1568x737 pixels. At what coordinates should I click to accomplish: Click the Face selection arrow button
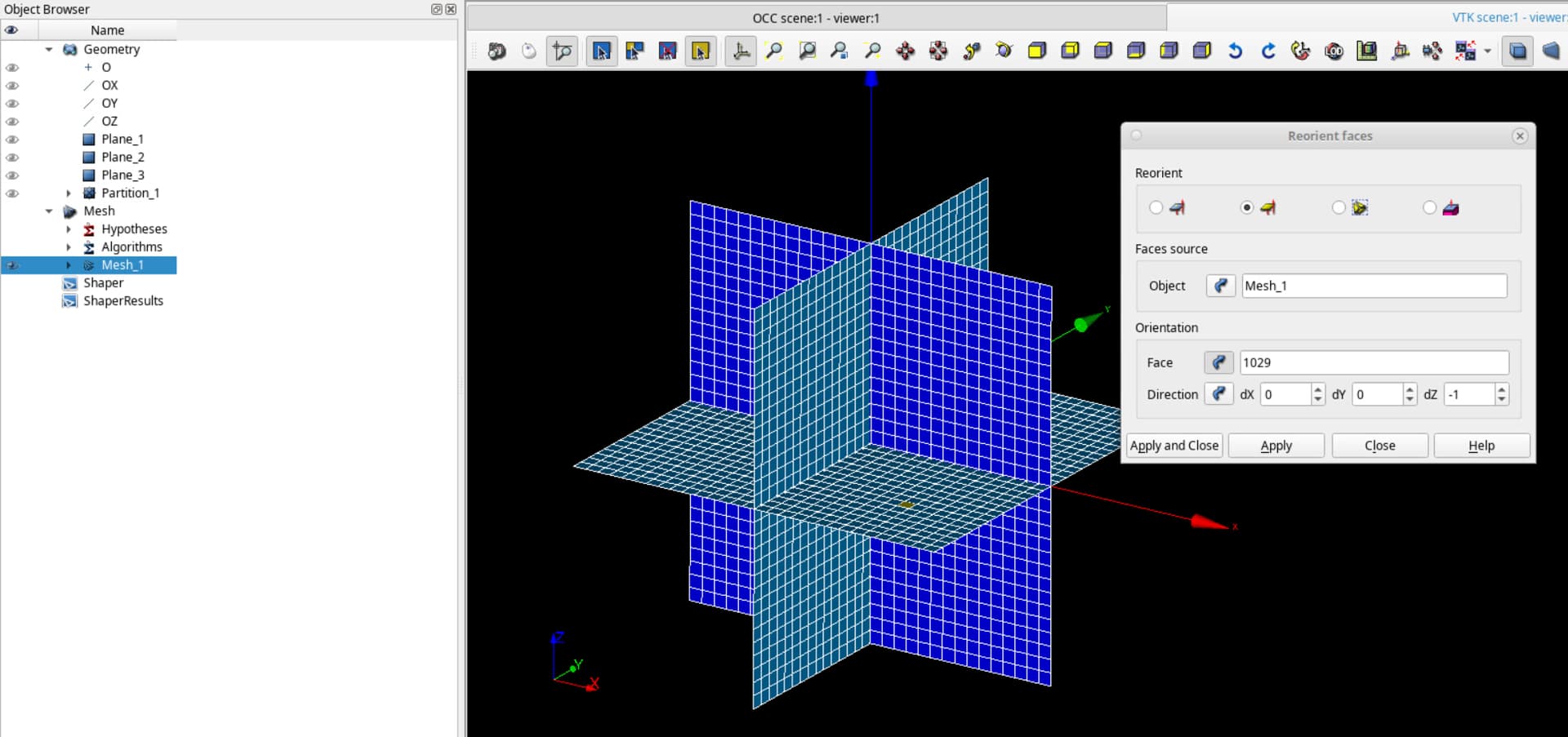[x=1218, y=362]
